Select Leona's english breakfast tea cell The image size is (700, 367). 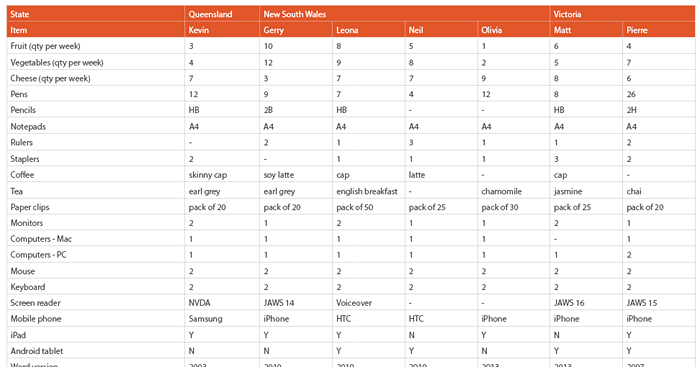click(x=369, y=191)
